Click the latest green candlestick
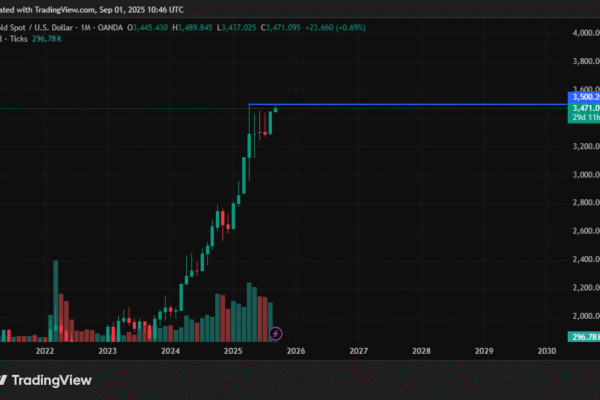 pos(275,109)
